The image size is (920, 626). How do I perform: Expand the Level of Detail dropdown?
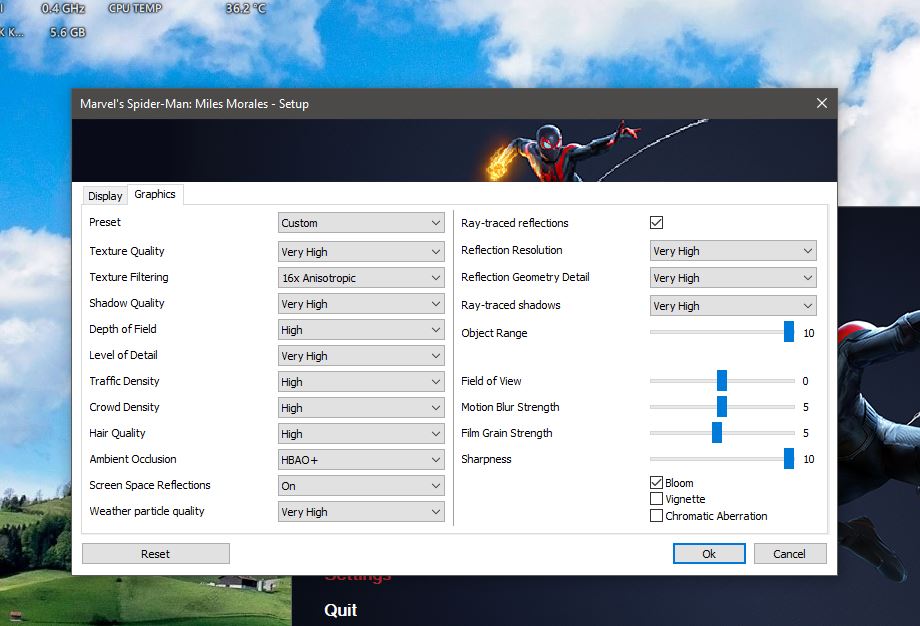361,356
